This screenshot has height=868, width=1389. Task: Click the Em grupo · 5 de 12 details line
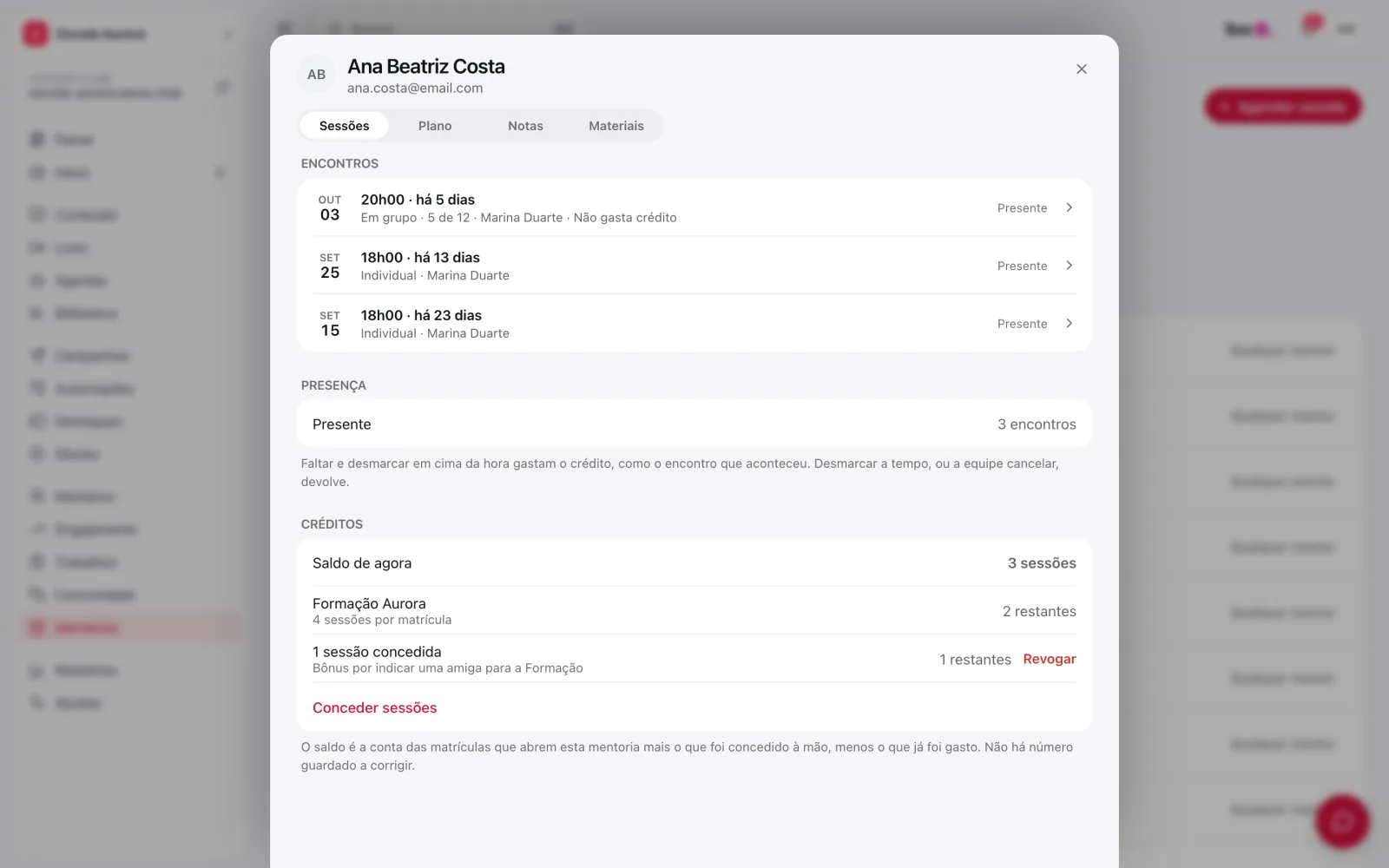click(518, 218)
